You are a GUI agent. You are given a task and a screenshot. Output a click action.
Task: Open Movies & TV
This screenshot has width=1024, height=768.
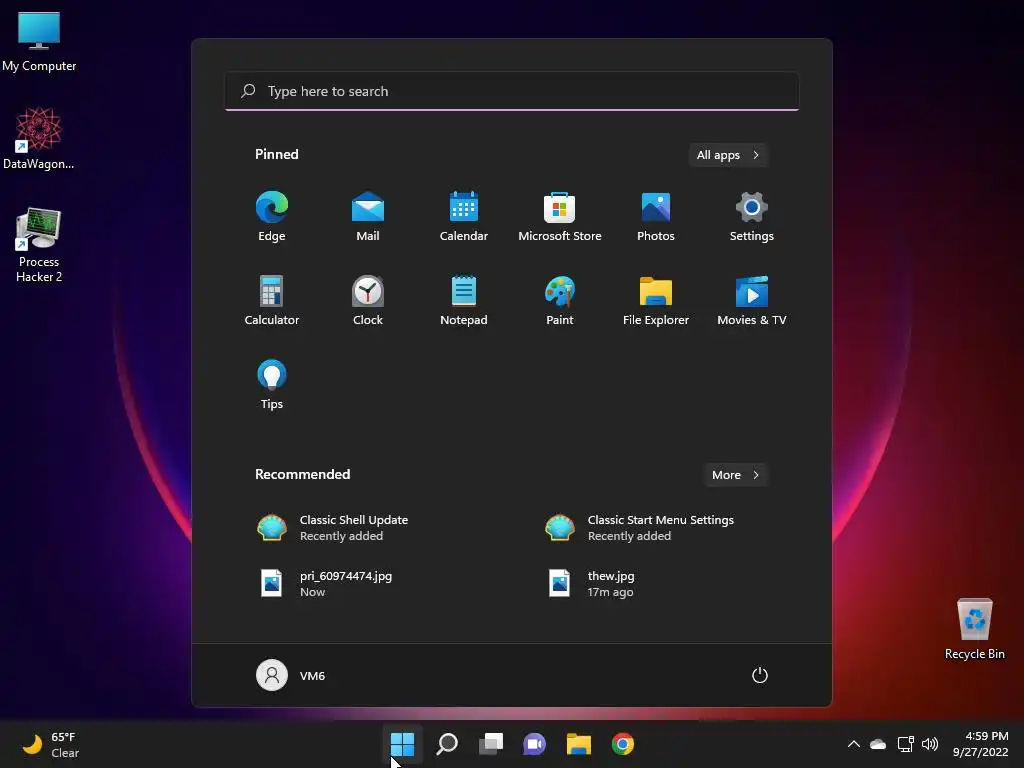pos(752,300)
